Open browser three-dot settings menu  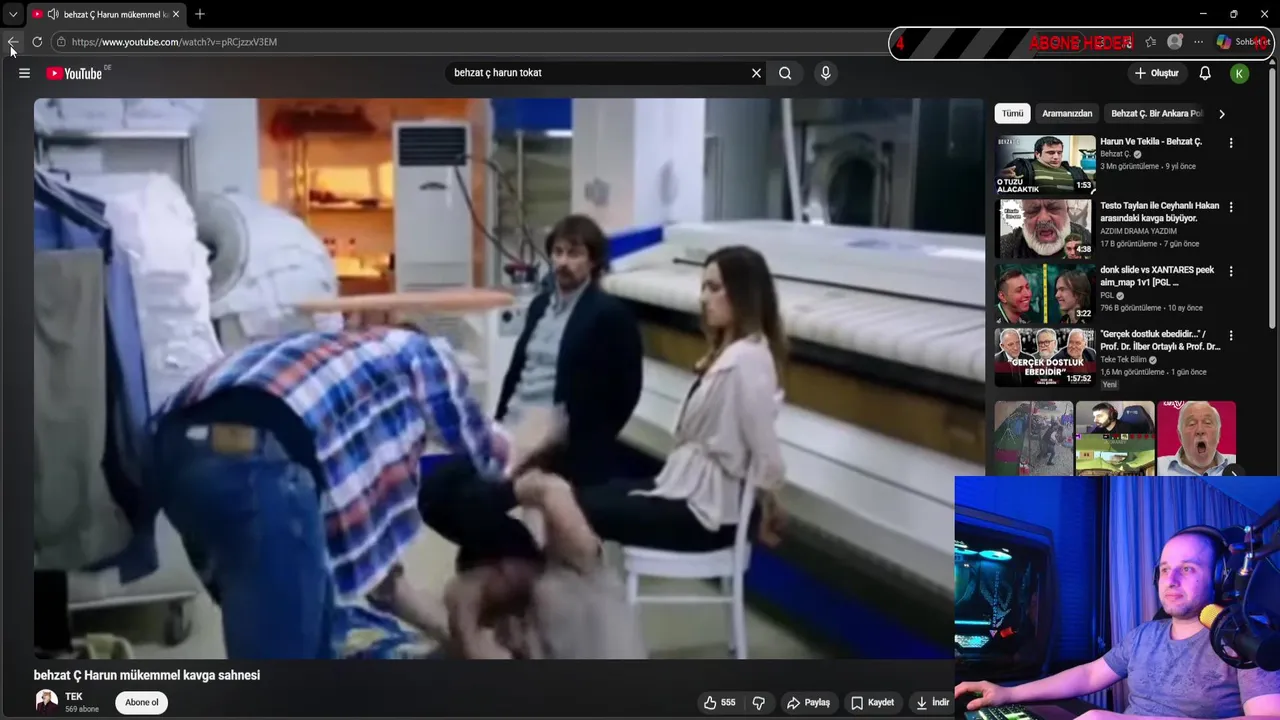click(1198, 42)
